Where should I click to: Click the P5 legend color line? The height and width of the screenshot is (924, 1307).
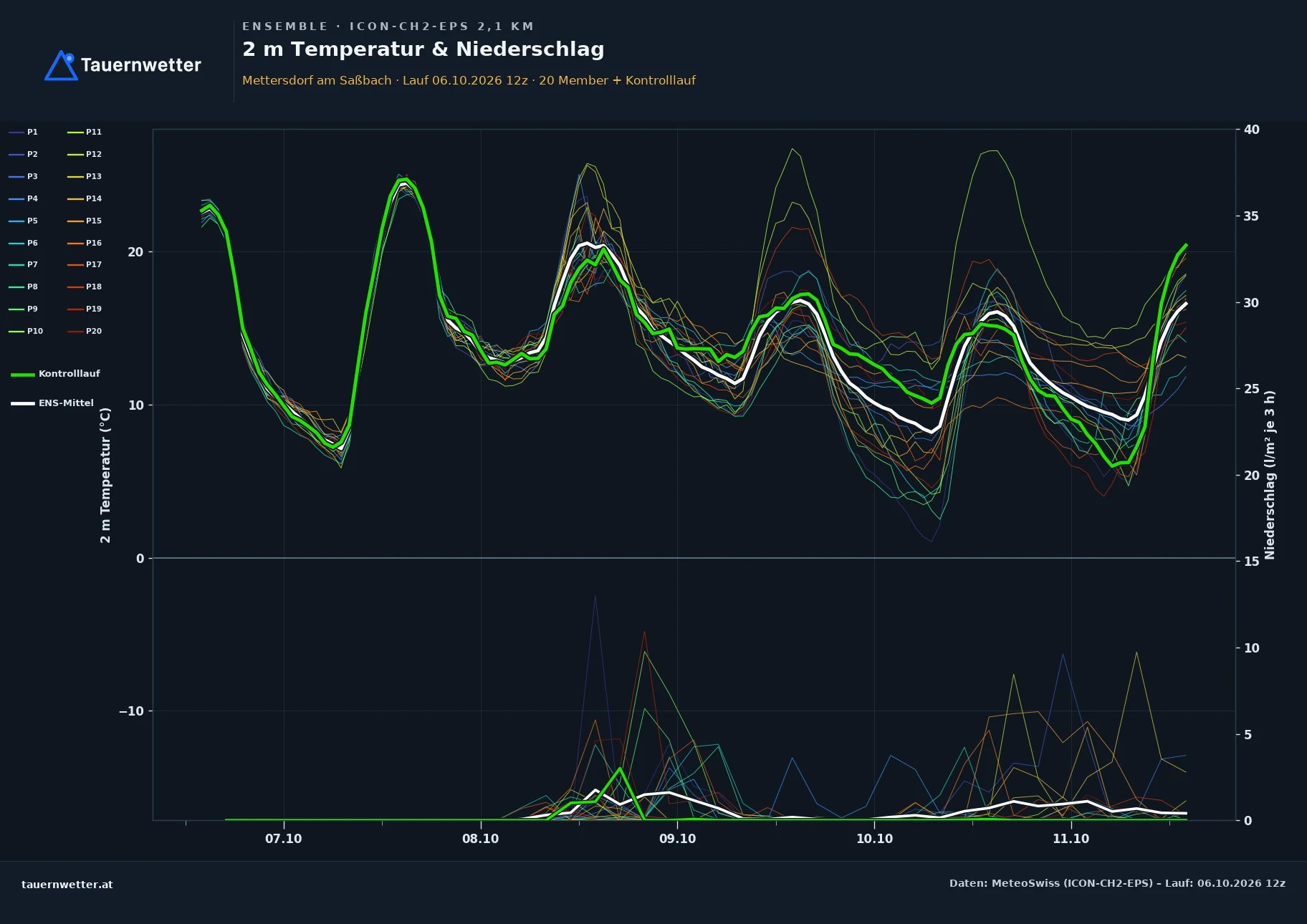coord(16,221)
